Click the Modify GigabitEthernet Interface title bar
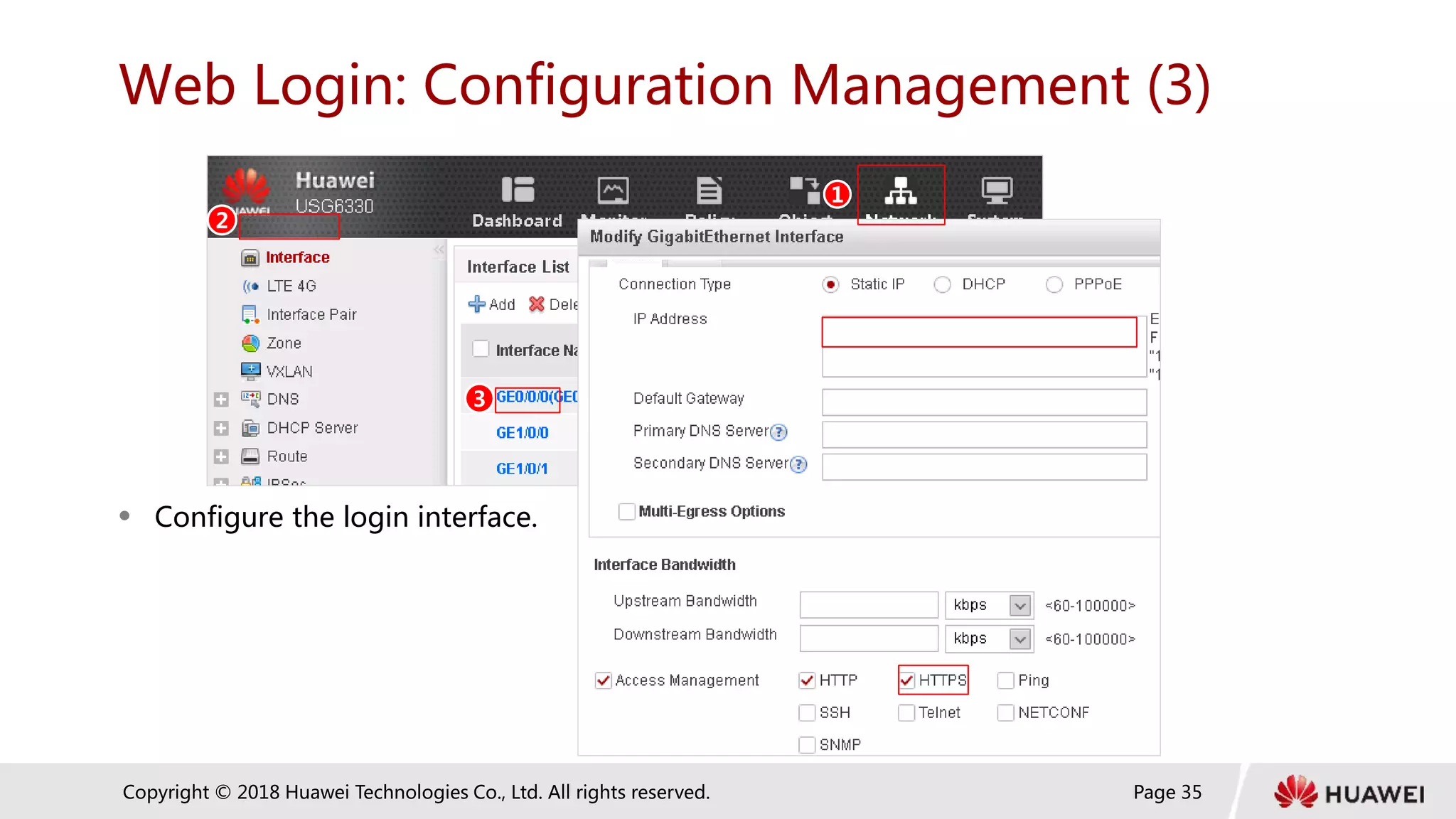Screen dimensions: 1456x819 tap(869, 237)
